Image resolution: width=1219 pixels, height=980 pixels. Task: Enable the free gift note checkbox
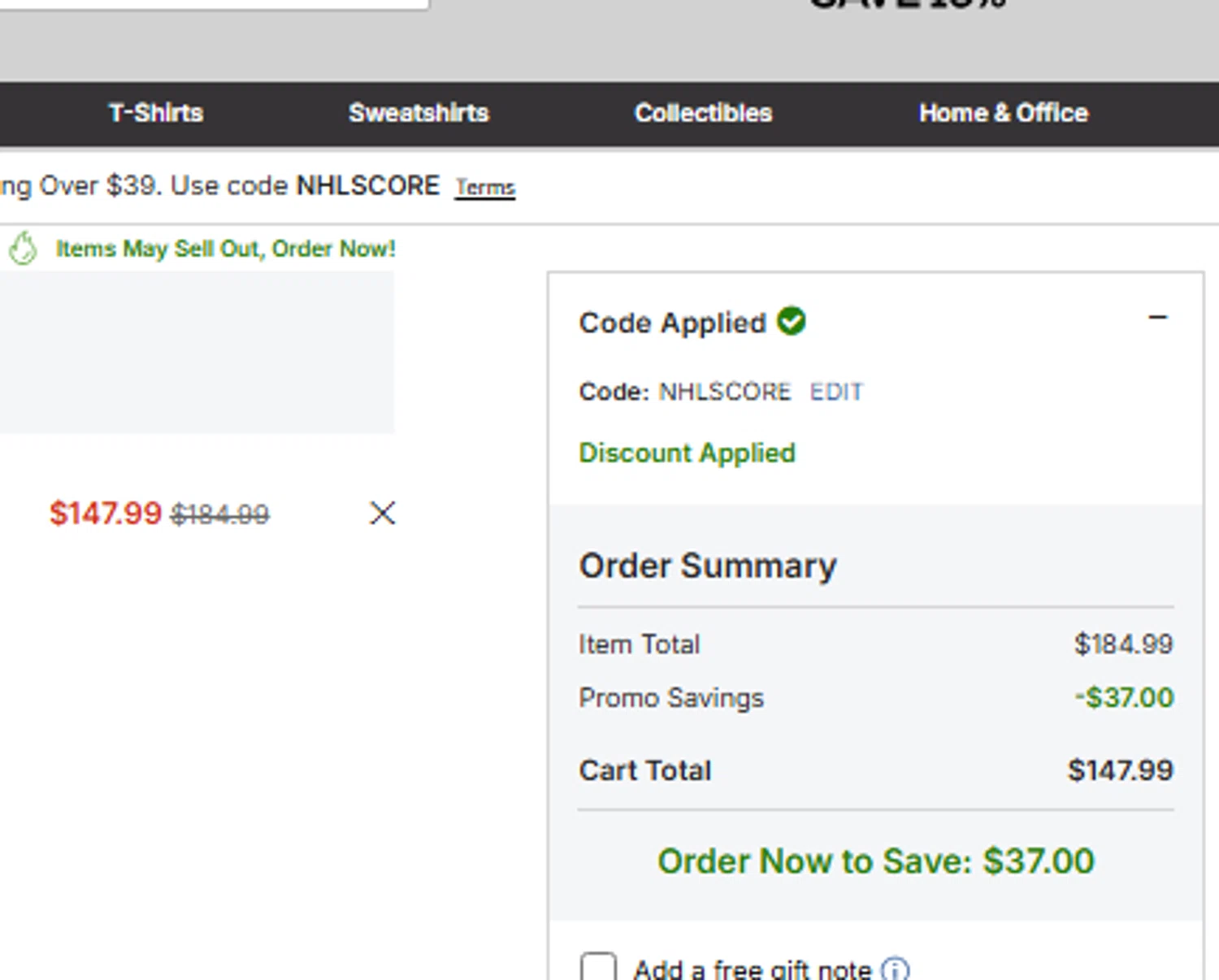coord(598,967)
